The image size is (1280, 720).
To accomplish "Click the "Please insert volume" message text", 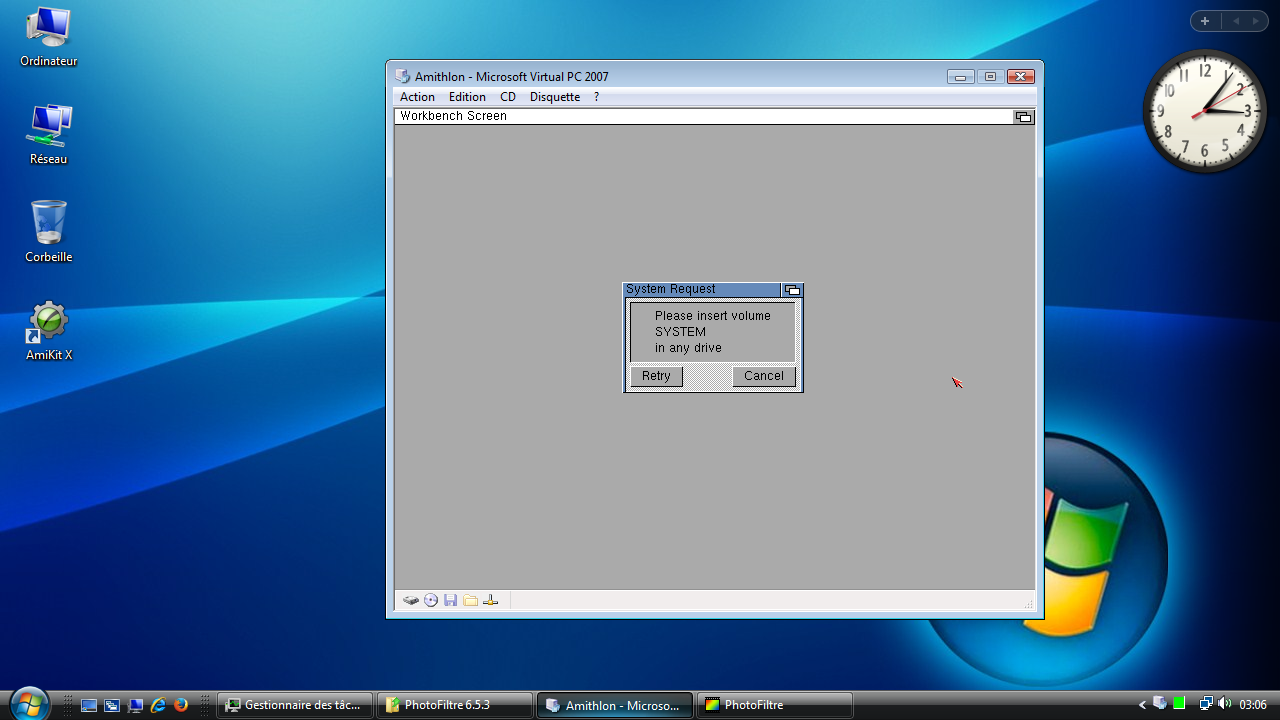I will pos(713,316).
